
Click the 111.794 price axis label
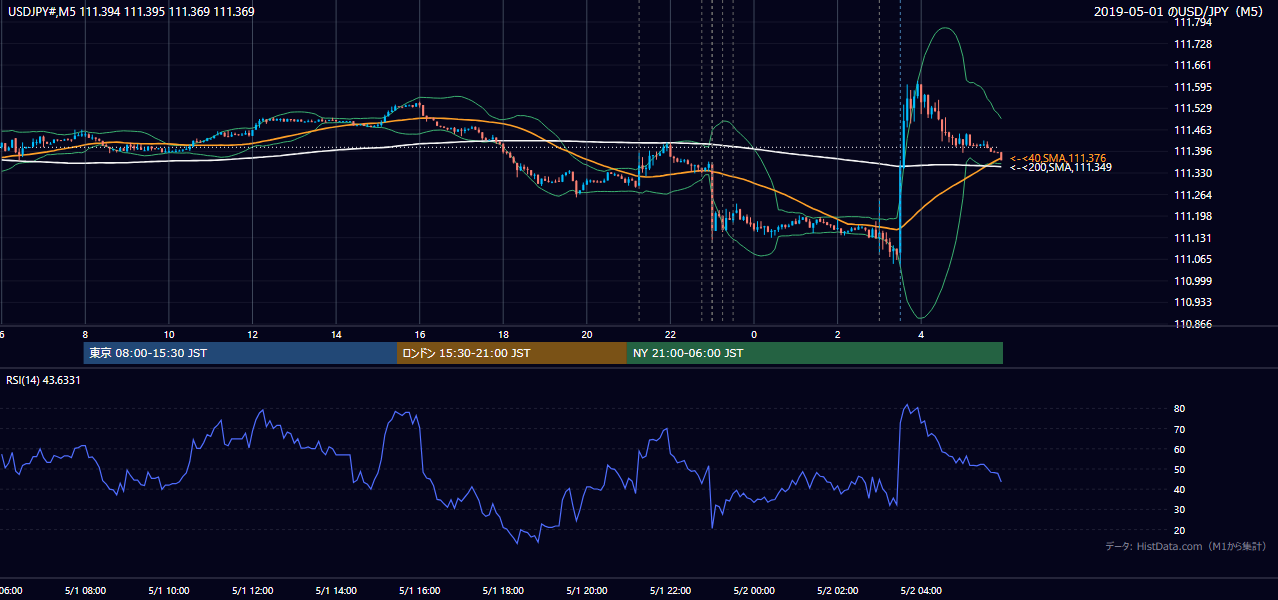[x=1193, y=22]
